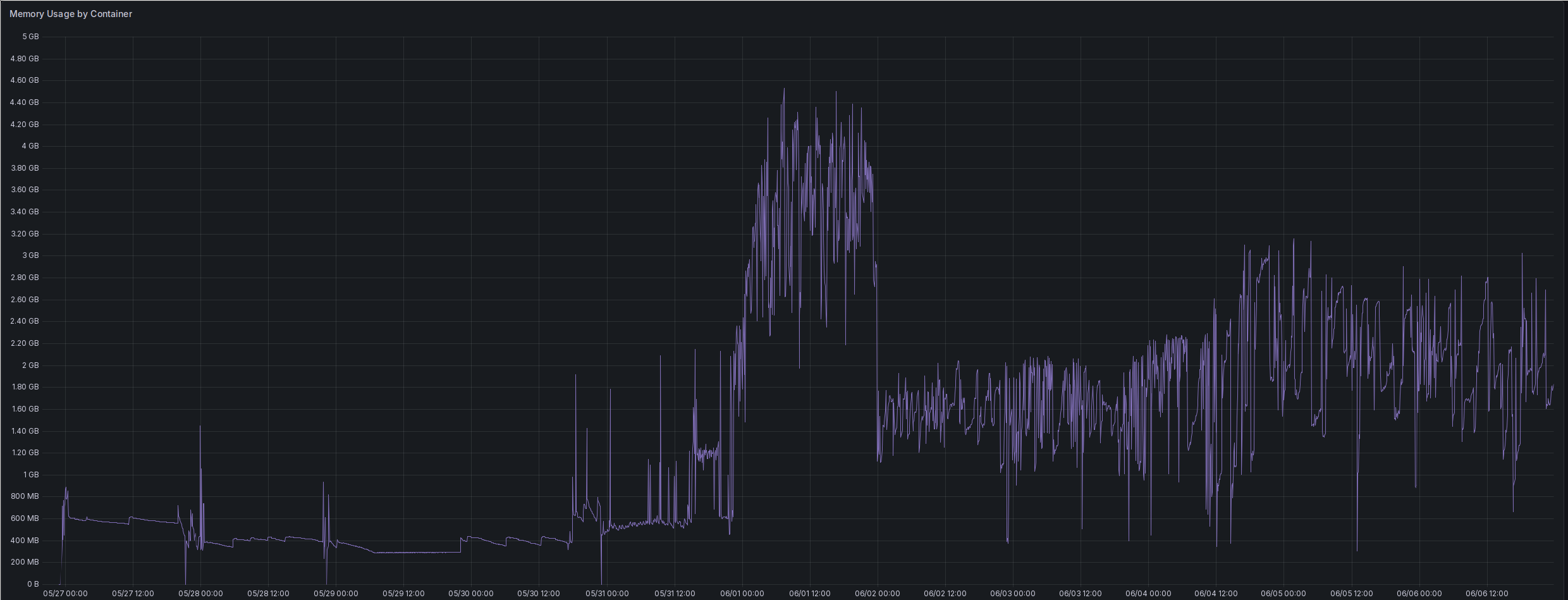Click the 06/05 12:00 time axis label

1351,594
